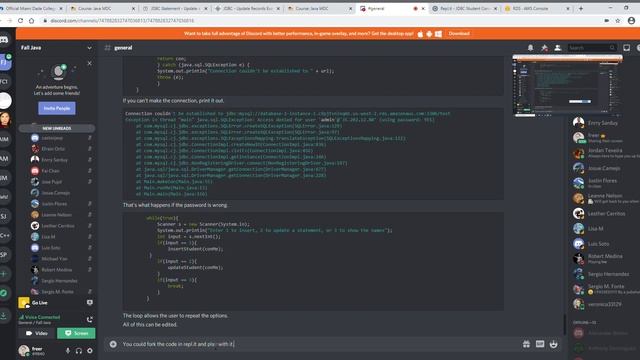Switch to the Official Miami Dade College tab
This screenshot has height=360, width=640.
click(x=32, y=8)
